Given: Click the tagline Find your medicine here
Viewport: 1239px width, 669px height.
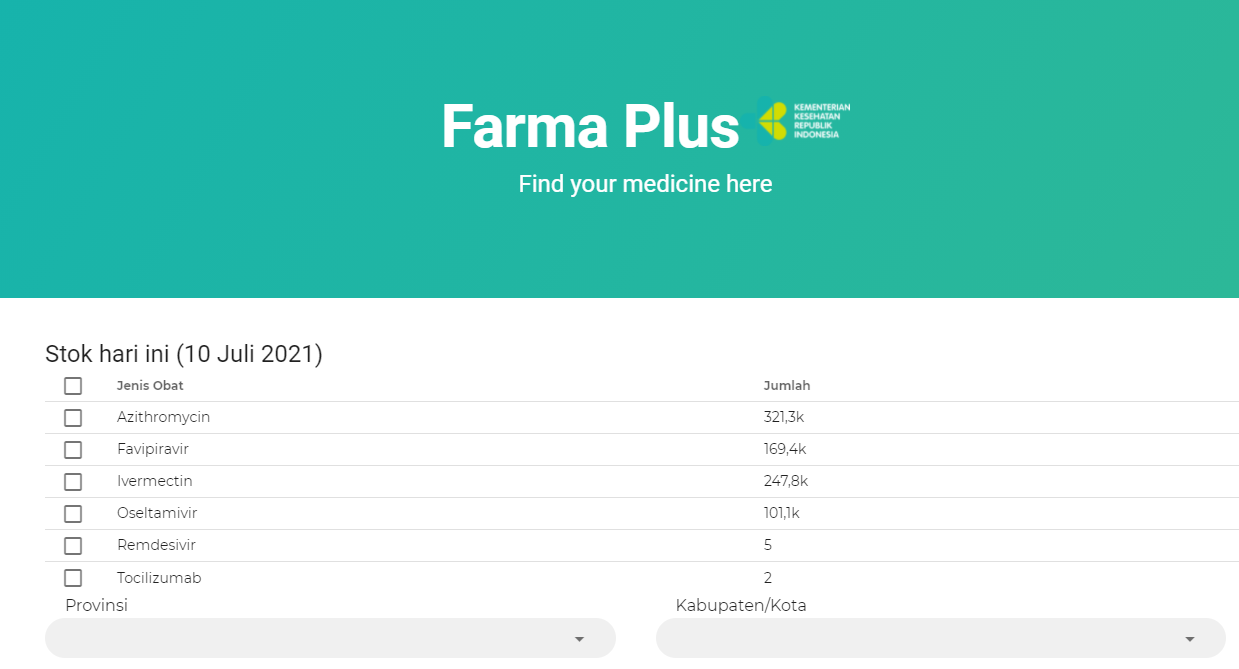Looking at the screenshot, I should [x=645, y=184].
